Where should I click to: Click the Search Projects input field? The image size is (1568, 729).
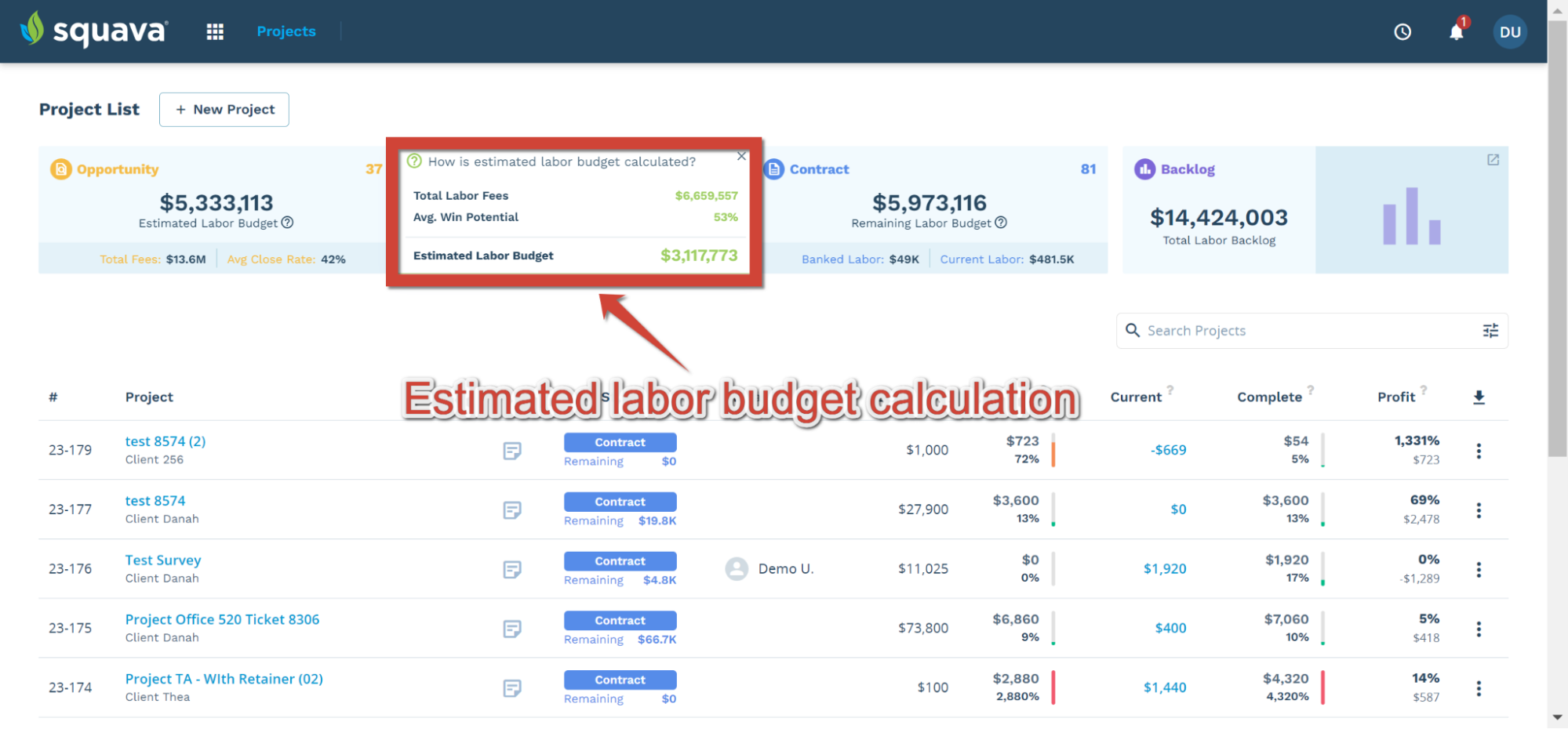[1302, 331]
